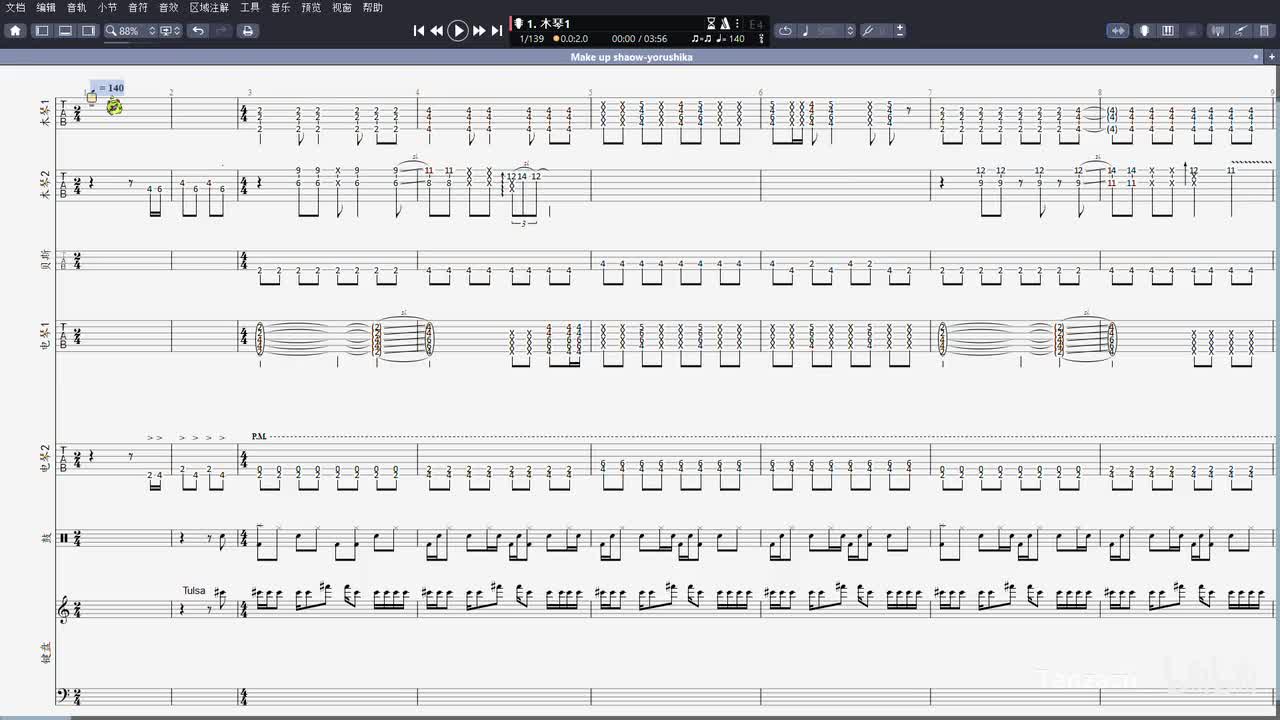Open the LCD options three-dot menu
Viewport: 1280px width, 720px height.
[738, 23]
